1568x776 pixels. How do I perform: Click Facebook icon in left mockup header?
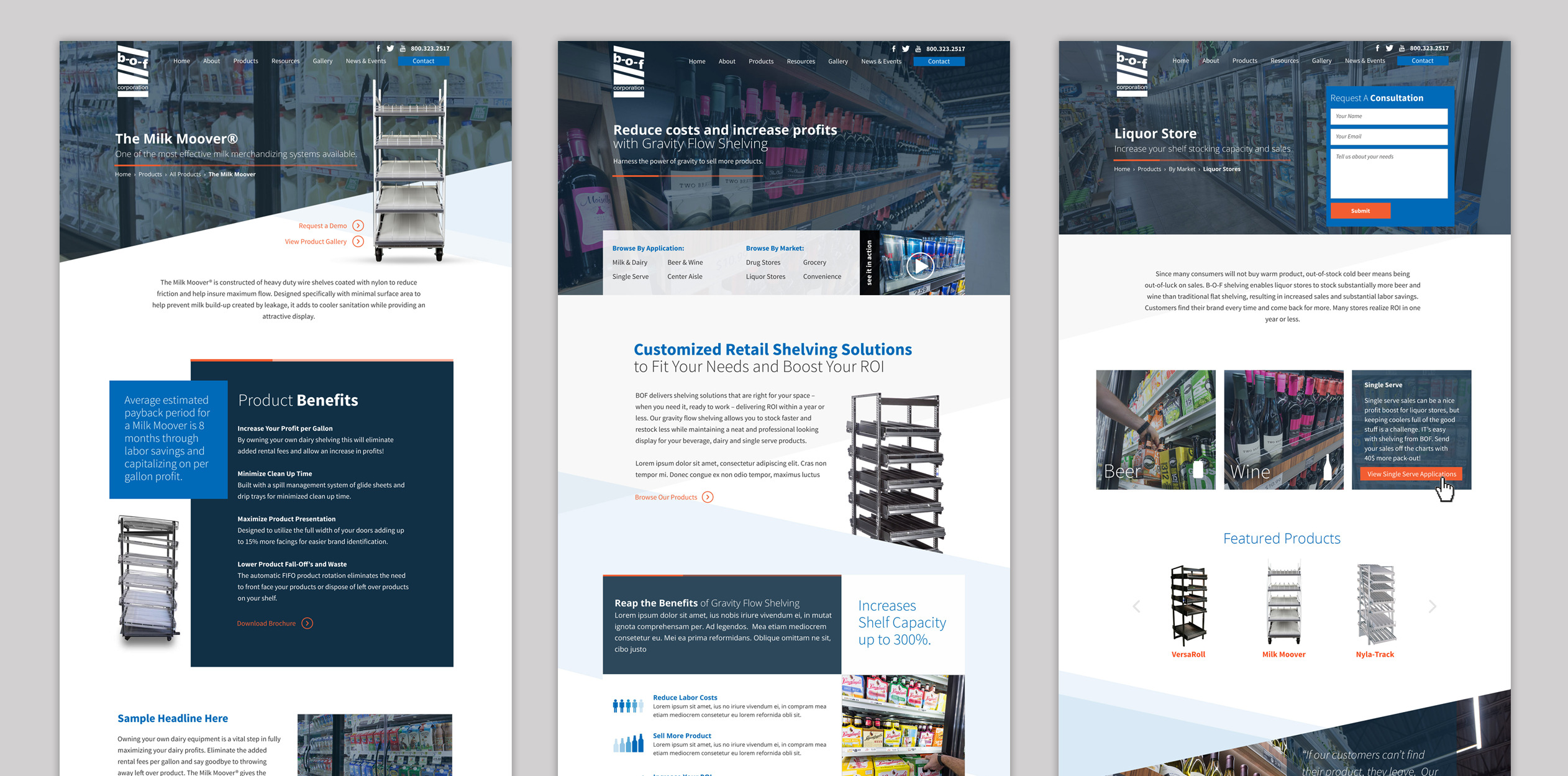[378, 48]
